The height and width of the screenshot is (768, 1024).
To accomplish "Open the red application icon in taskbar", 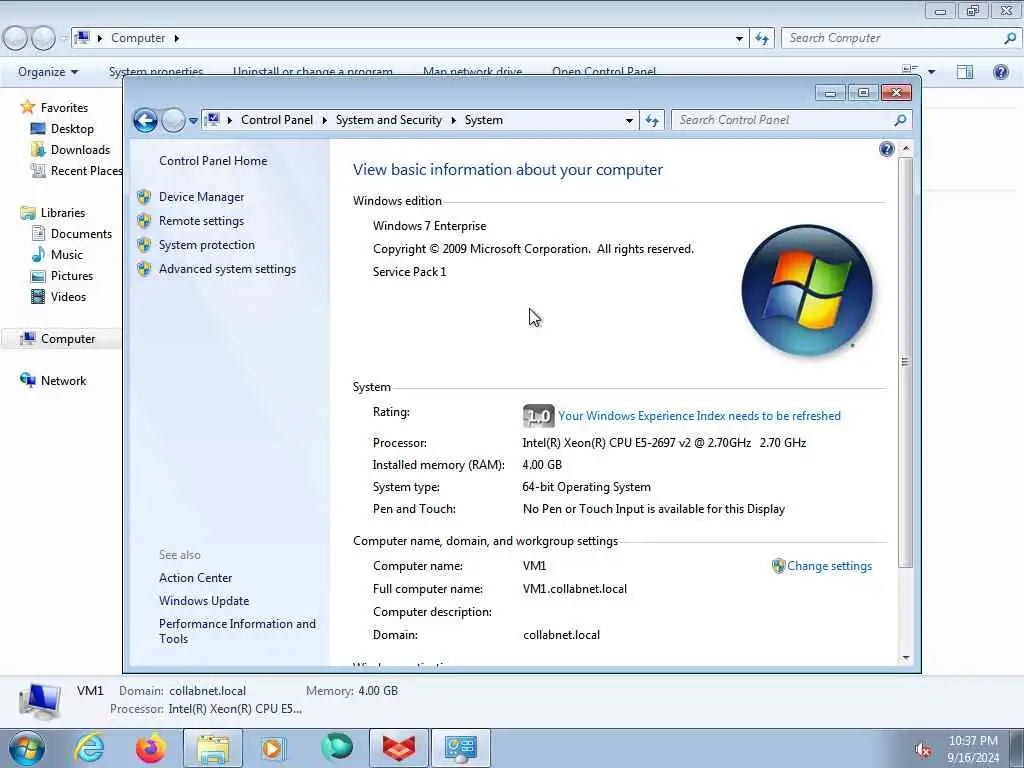I will (398, 748).
